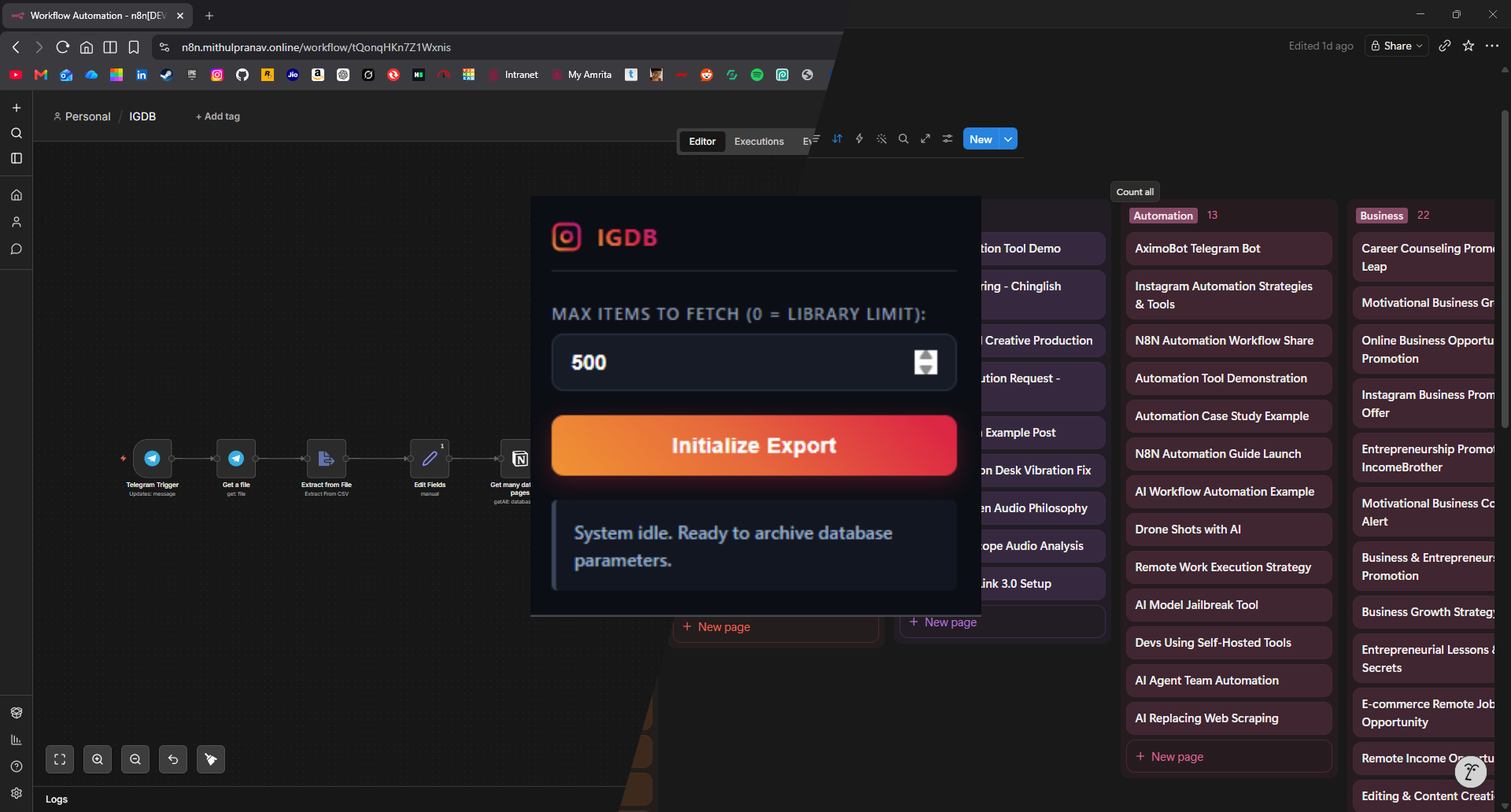Open the Notion Get many database pages node
Screen dimensions: 1511x812
click(516, 459)
